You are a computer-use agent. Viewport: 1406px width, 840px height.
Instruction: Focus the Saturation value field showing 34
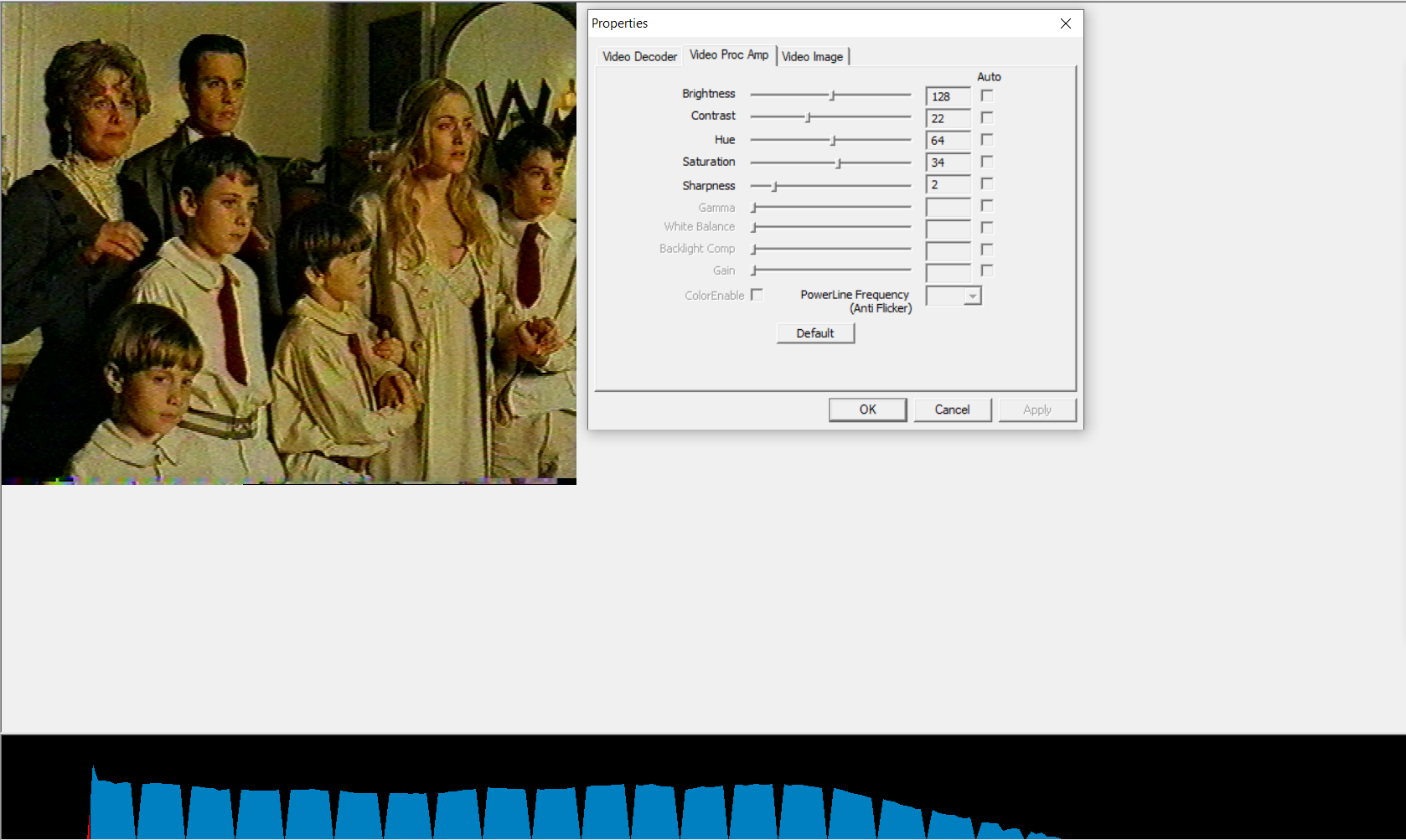pyautogui.click(x=949, y=162)
